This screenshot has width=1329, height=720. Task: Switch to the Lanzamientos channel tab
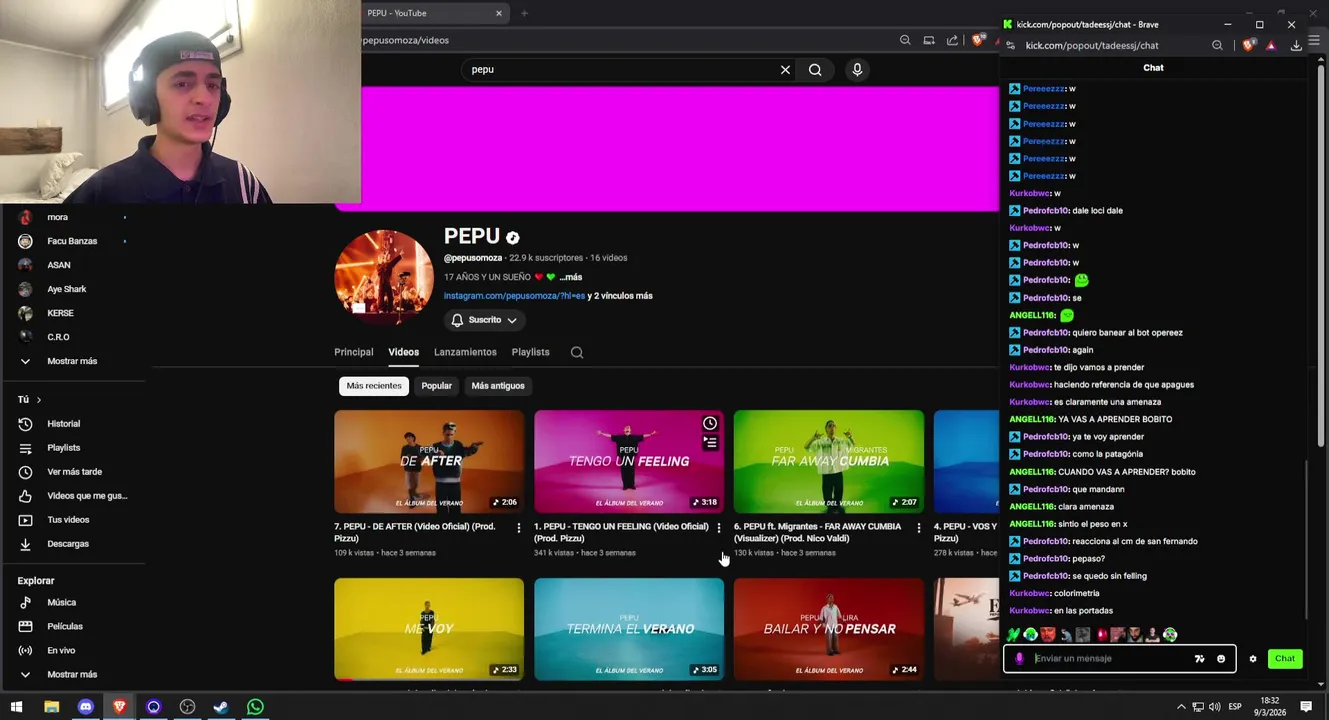465,352
